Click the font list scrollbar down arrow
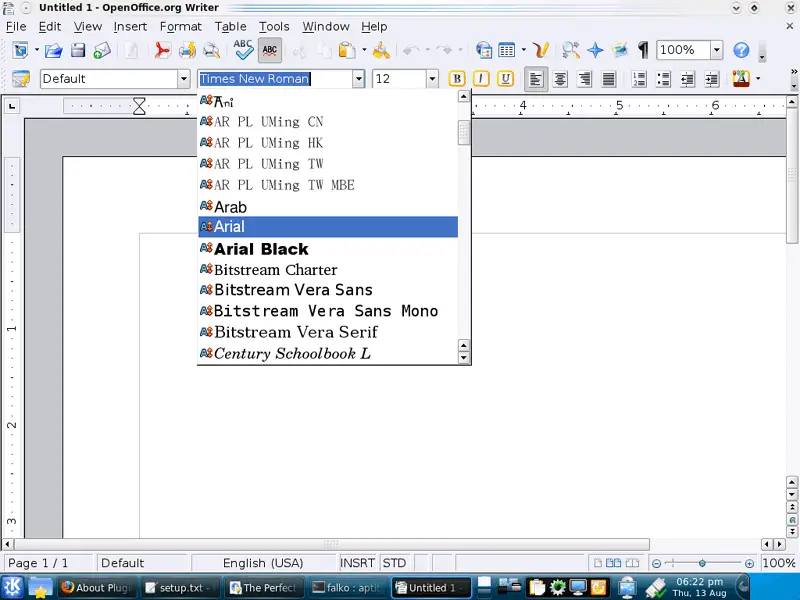 463,358
